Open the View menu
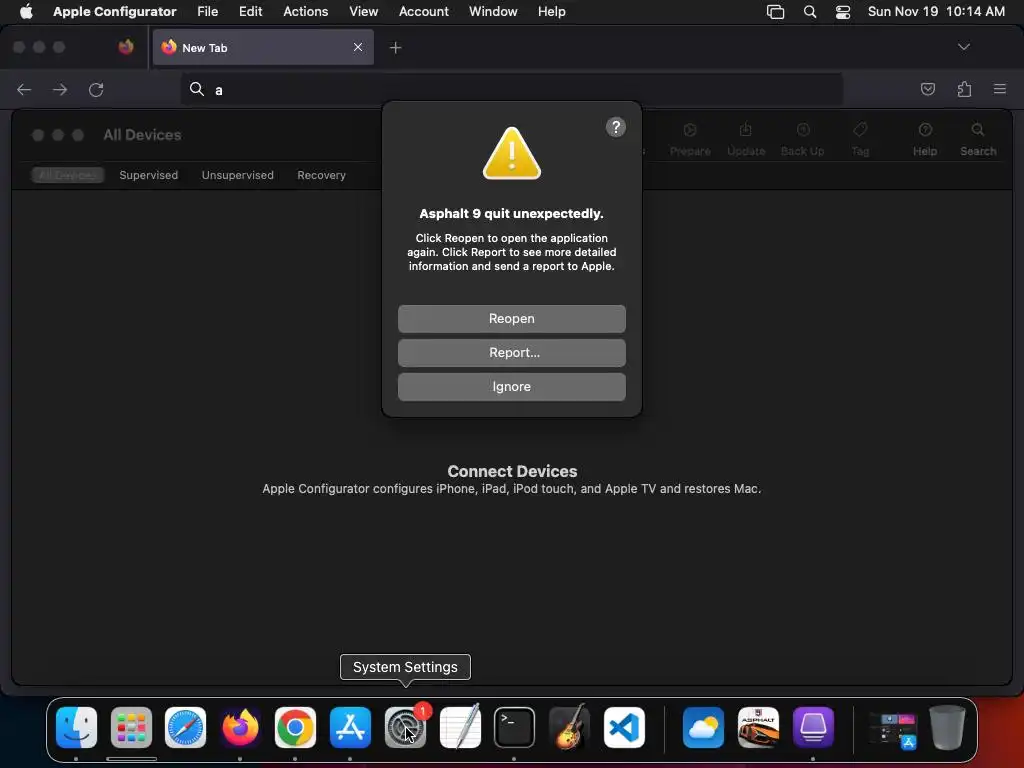 click(363, 11)
